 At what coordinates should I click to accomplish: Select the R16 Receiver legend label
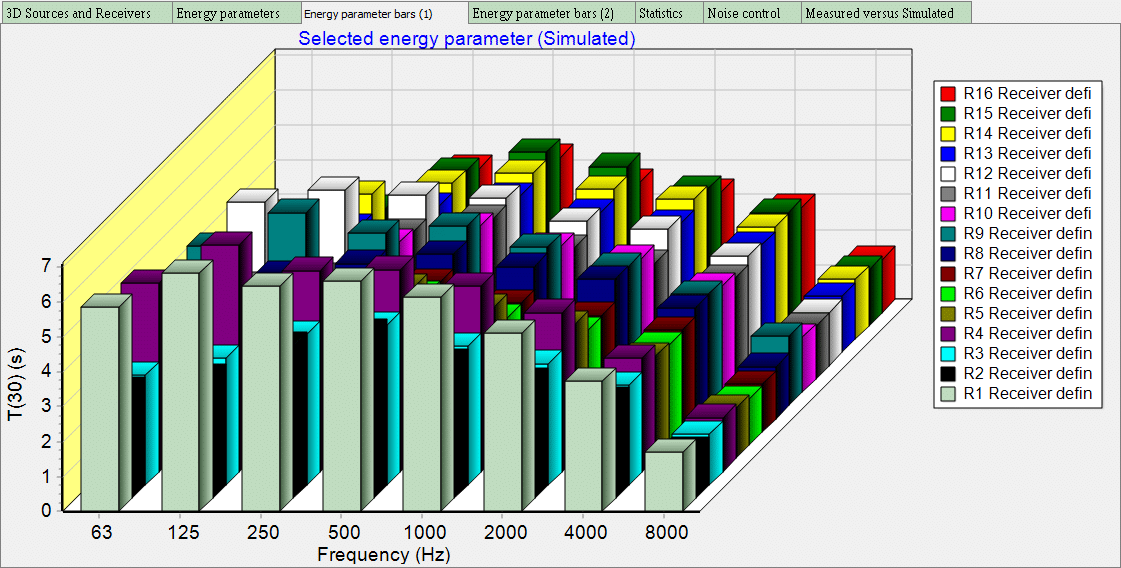pos(1027,93)
